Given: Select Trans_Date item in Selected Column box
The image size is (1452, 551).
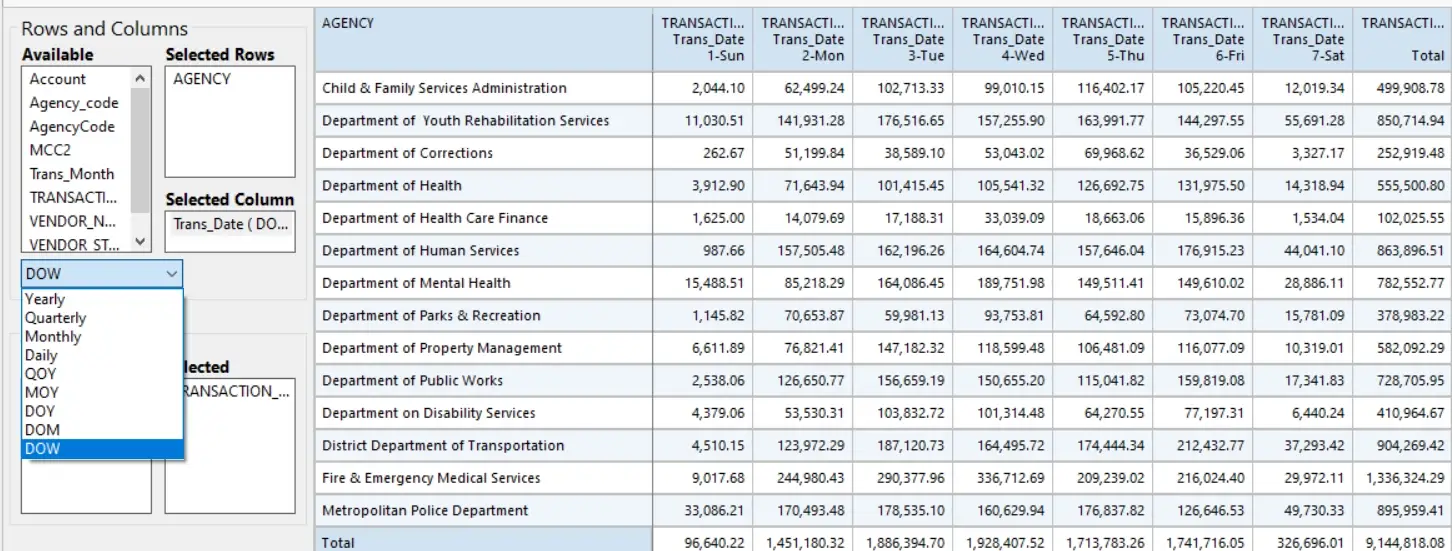Looking at the screenshot, I should point(230,224).
